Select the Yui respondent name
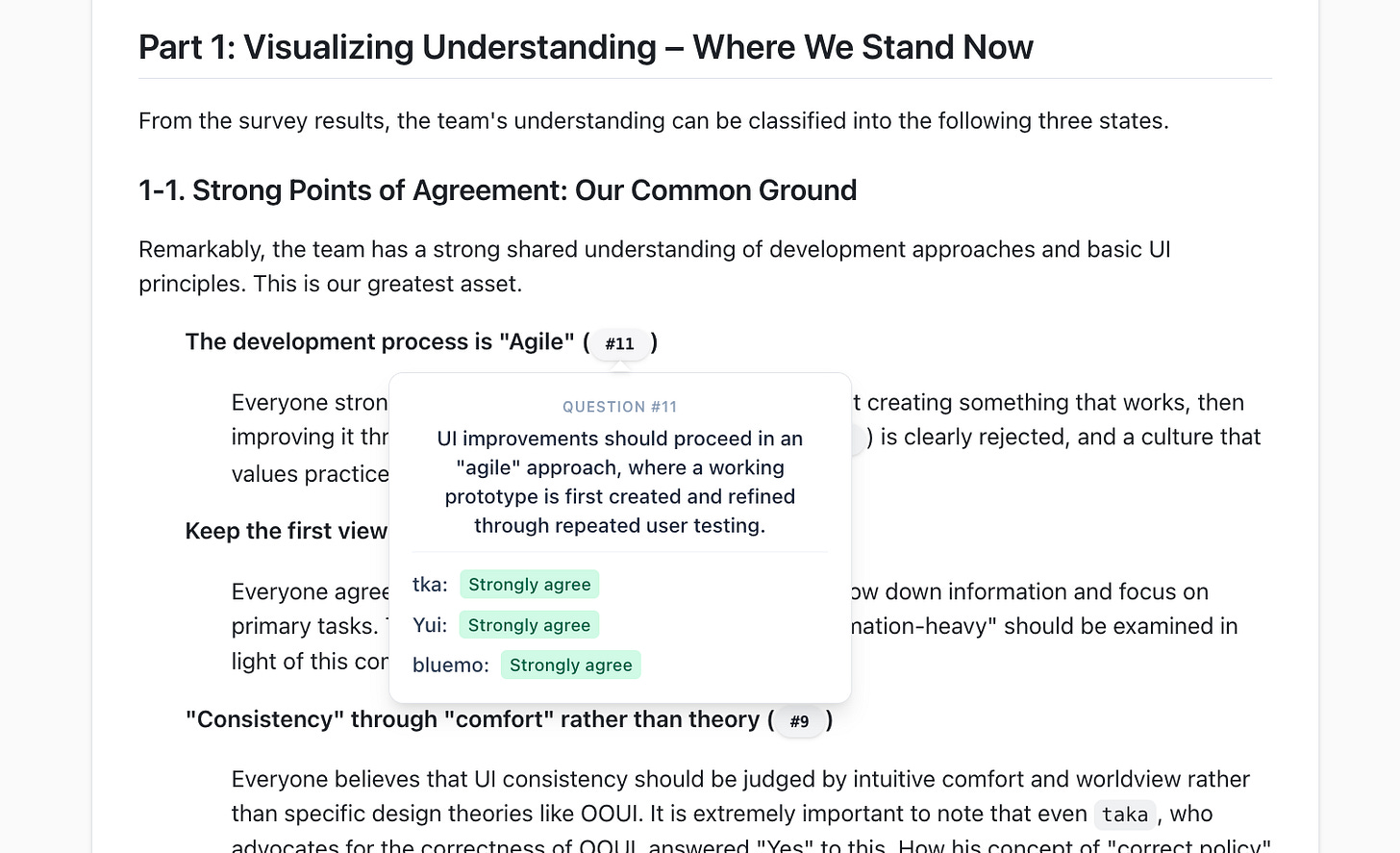1400x853 pixels. pyautogui.click(x=430, y=625)
